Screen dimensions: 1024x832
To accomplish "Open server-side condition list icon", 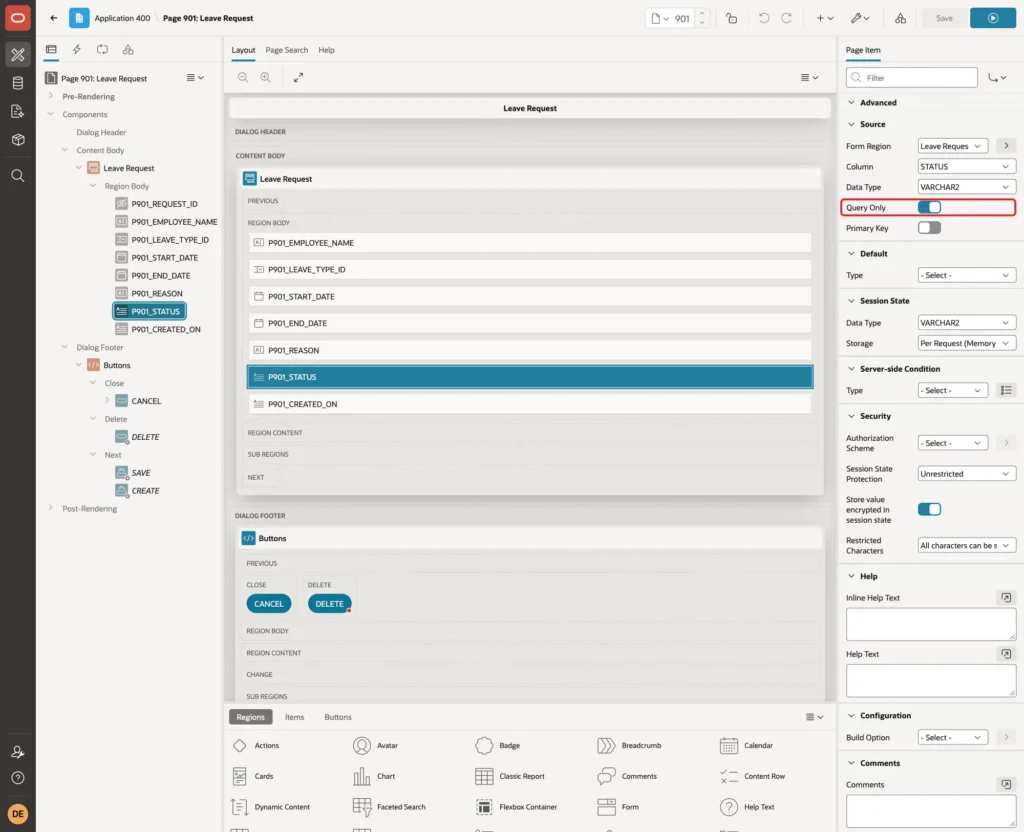I will coord(1006,391).
